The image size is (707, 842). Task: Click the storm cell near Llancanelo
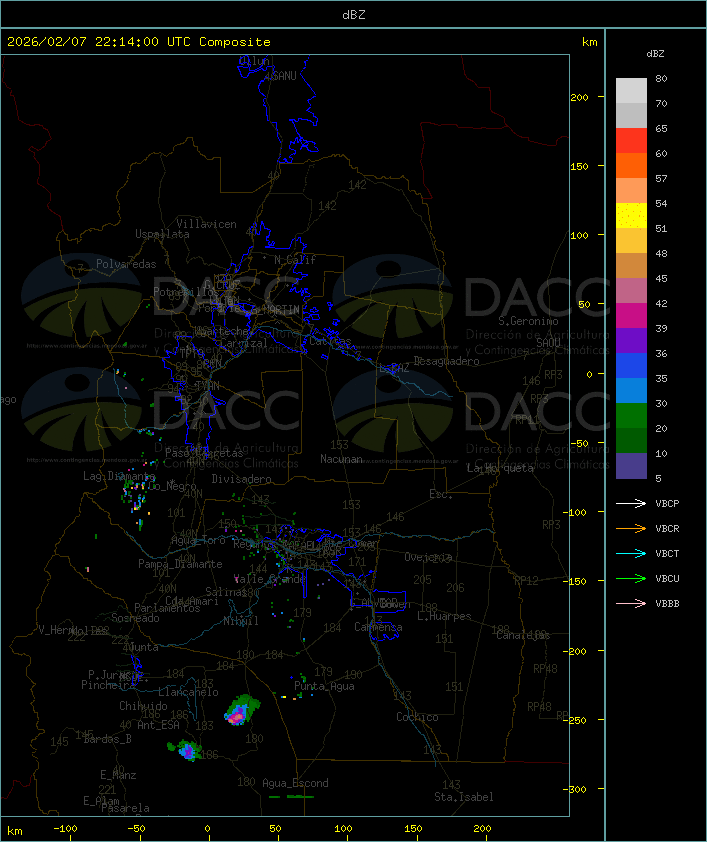241,710
